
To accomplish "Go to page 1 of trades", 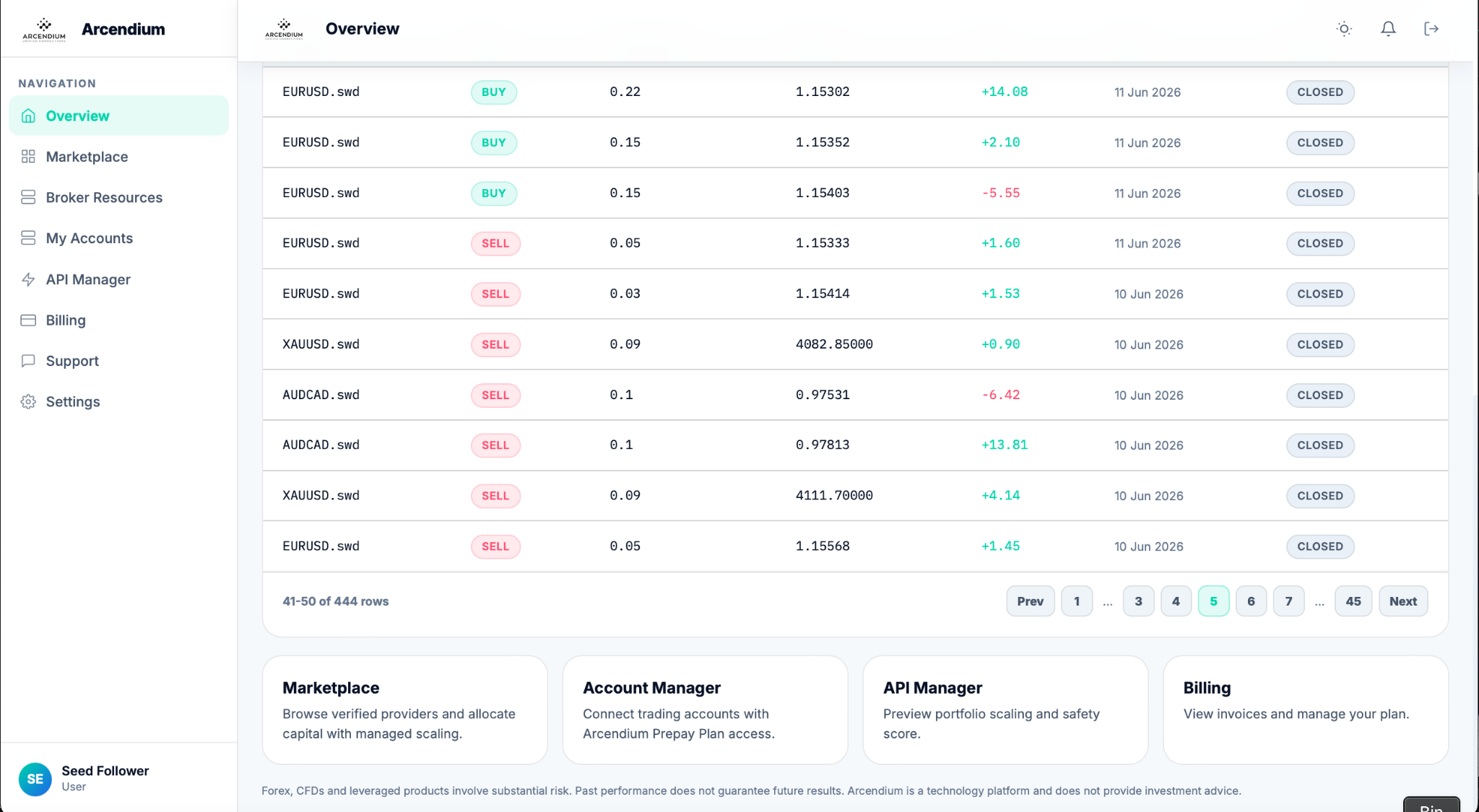I will pos(1077,601).
